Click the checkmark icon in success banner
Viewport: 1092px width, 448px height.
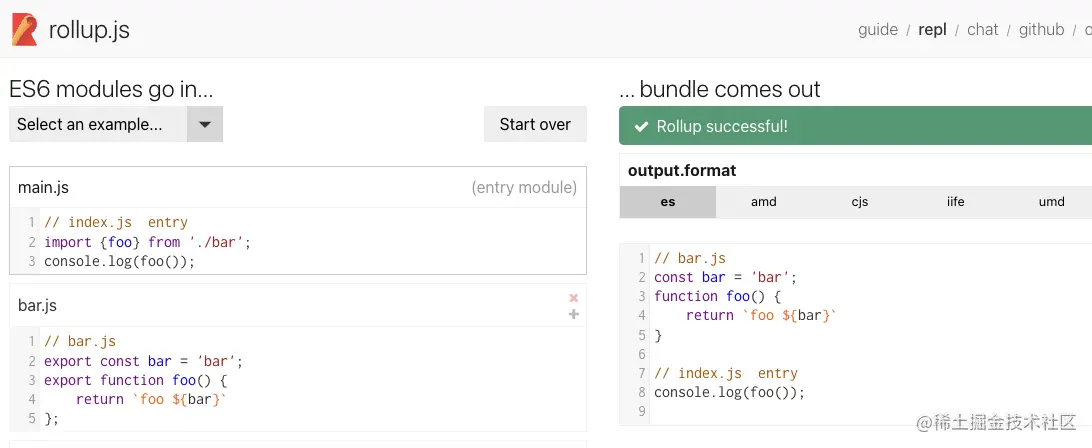[x=641, y=126]
